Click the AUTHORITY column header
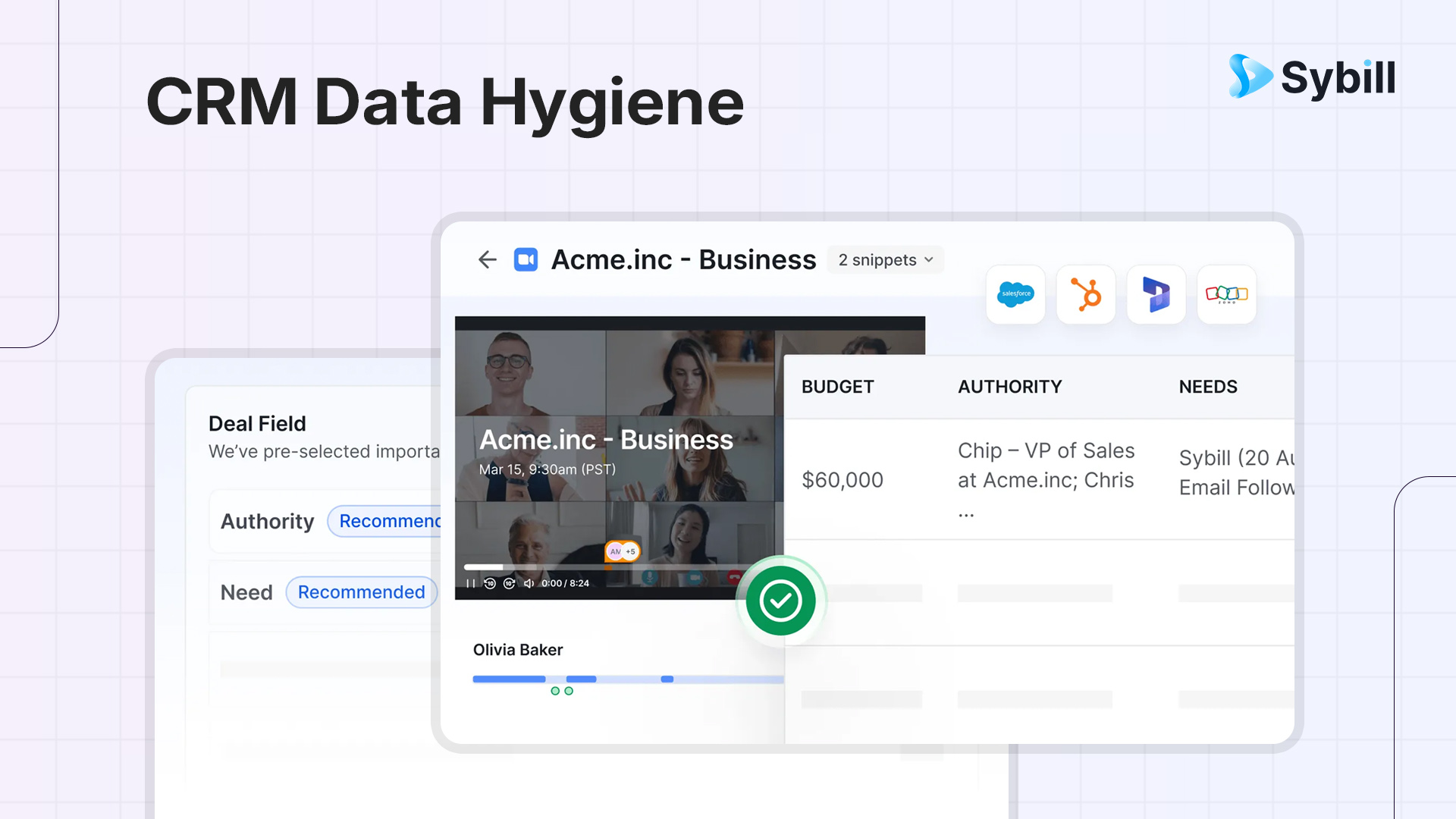Image resolution: width=1456 pixels, height=819 pixels. tap(1010, 387)
